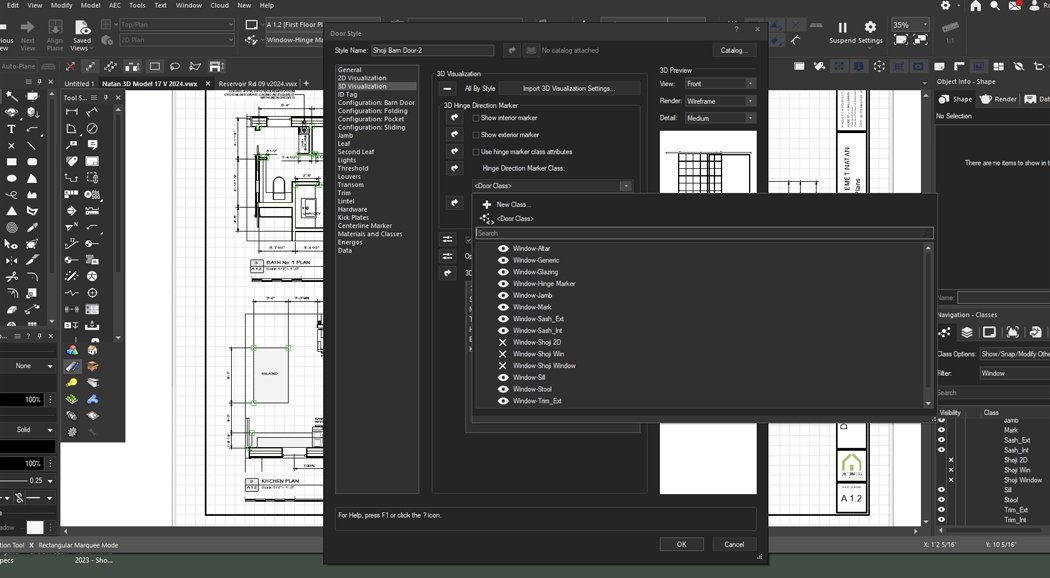This screenshot has height=578, width=1050.
Task: Click the Next View arrow icon
Action: point(27,28)
